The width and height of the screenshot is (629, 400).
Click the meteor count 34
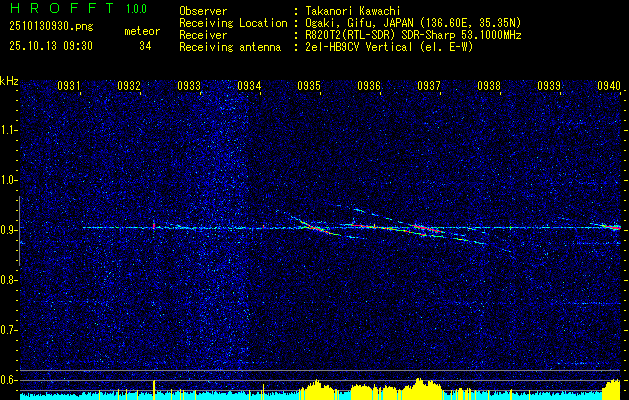(x=145, y=46)
